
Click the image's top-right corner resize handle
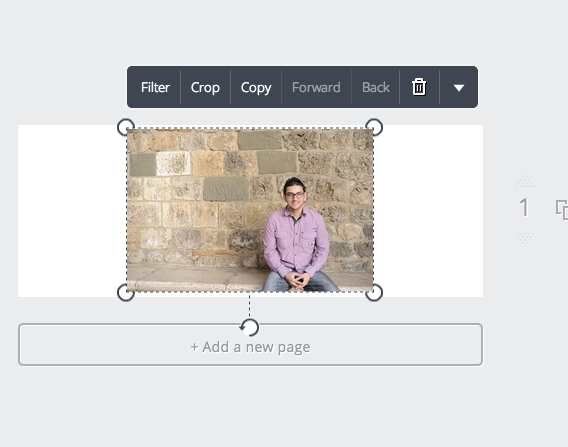(374, 128)
